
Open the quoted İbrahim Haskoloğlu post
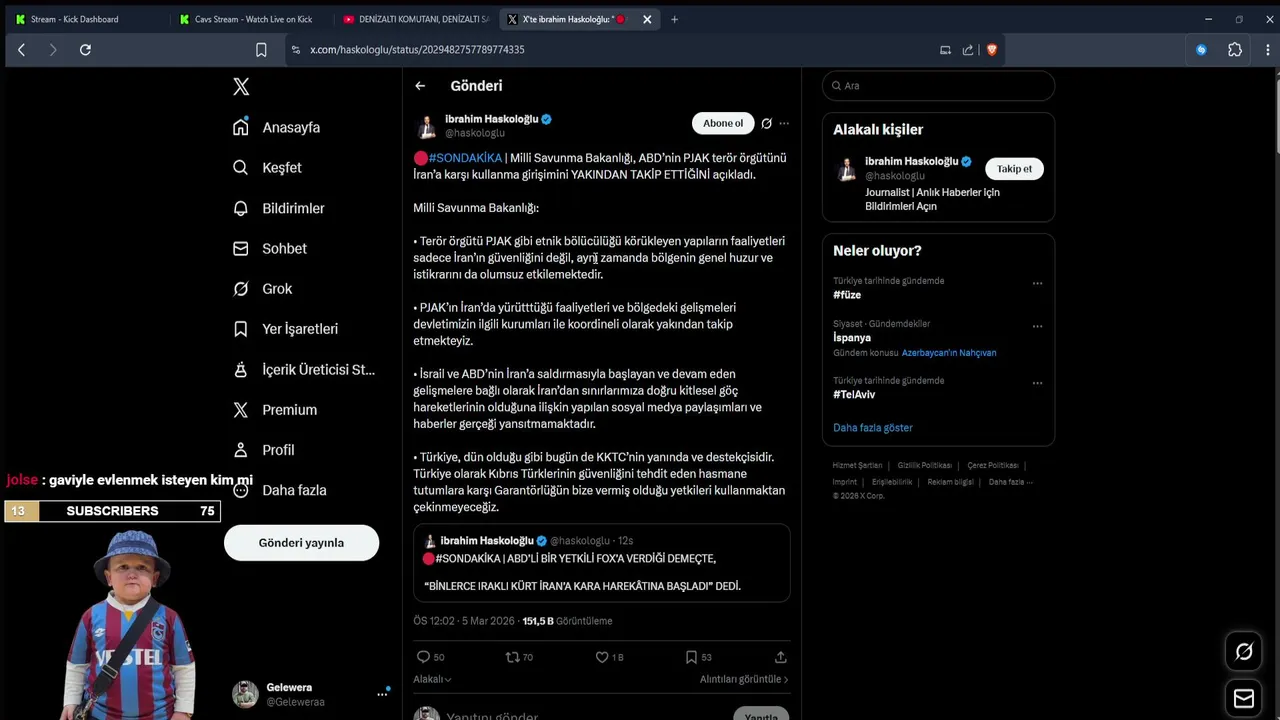[x=602, y=563]
